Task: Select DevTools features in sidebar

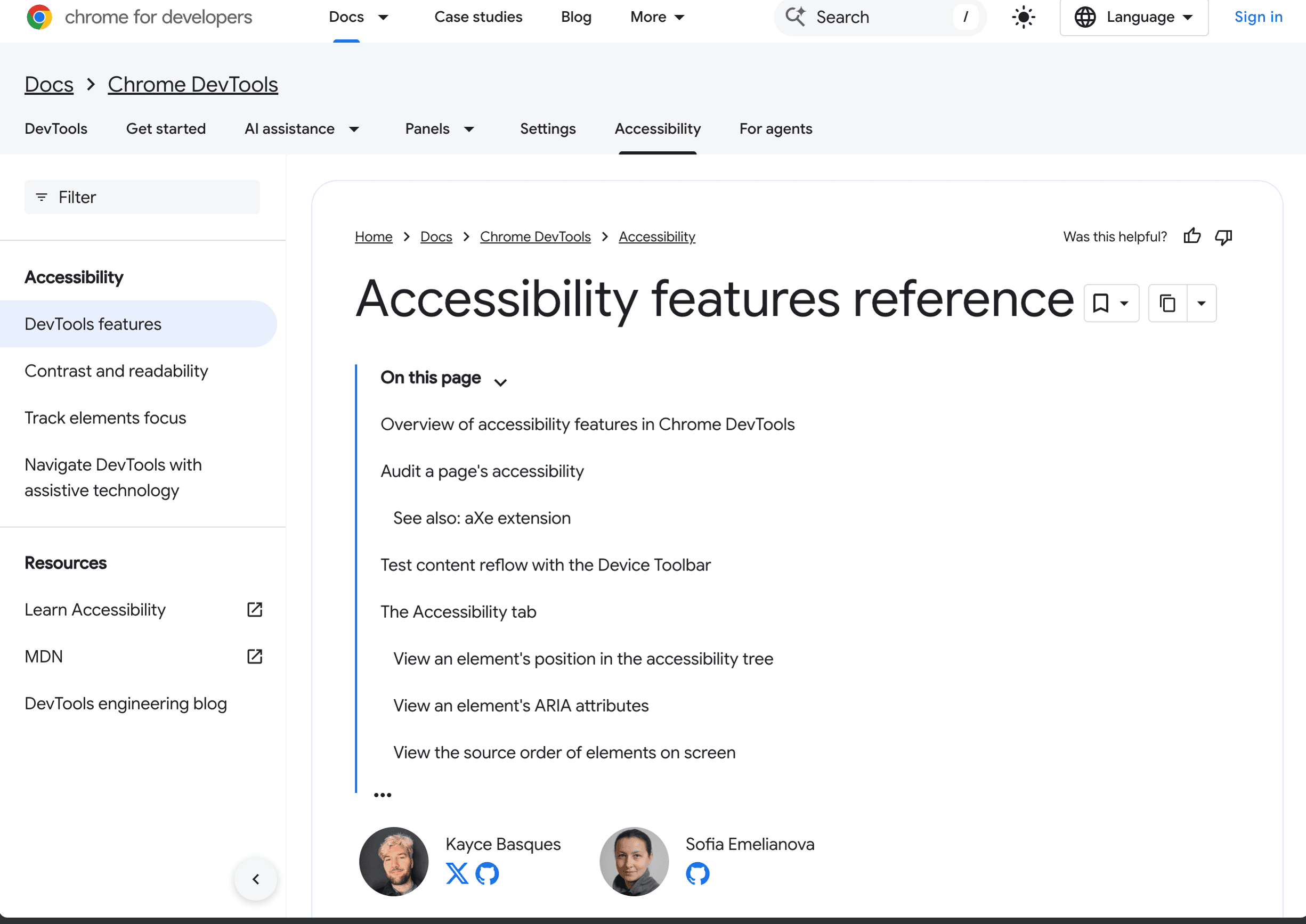Action: 139,324
